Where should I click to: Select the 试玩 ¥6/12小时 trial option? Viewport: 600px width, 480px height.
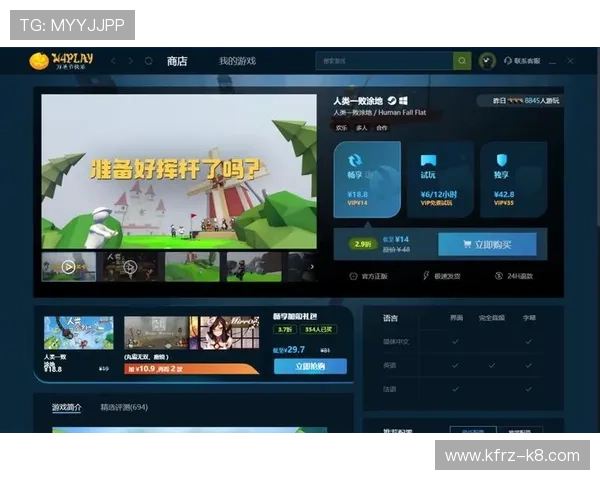(x=439, y=180)
